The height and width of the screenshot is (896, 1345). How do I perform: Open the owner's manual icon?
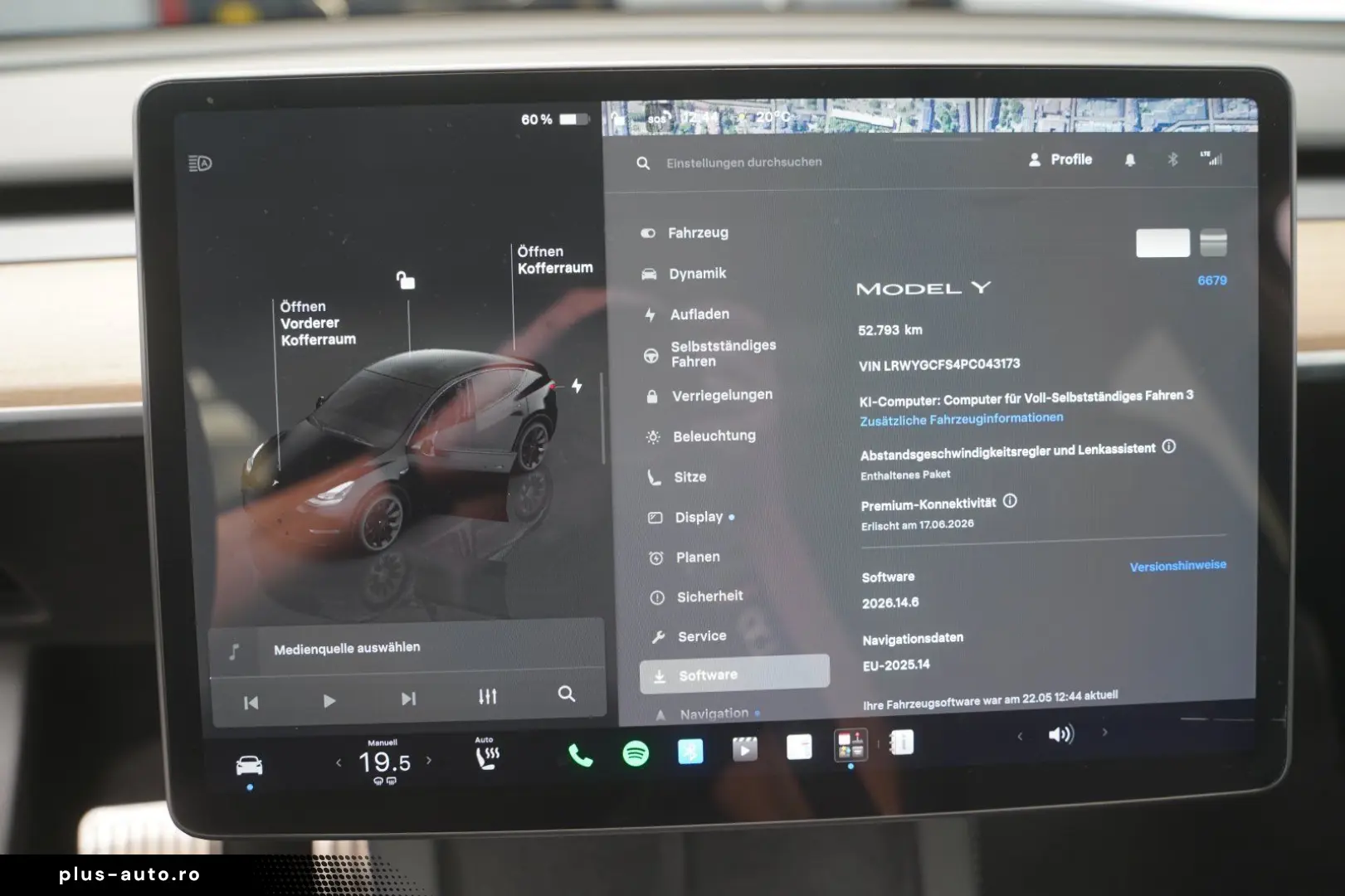[902, 742]
